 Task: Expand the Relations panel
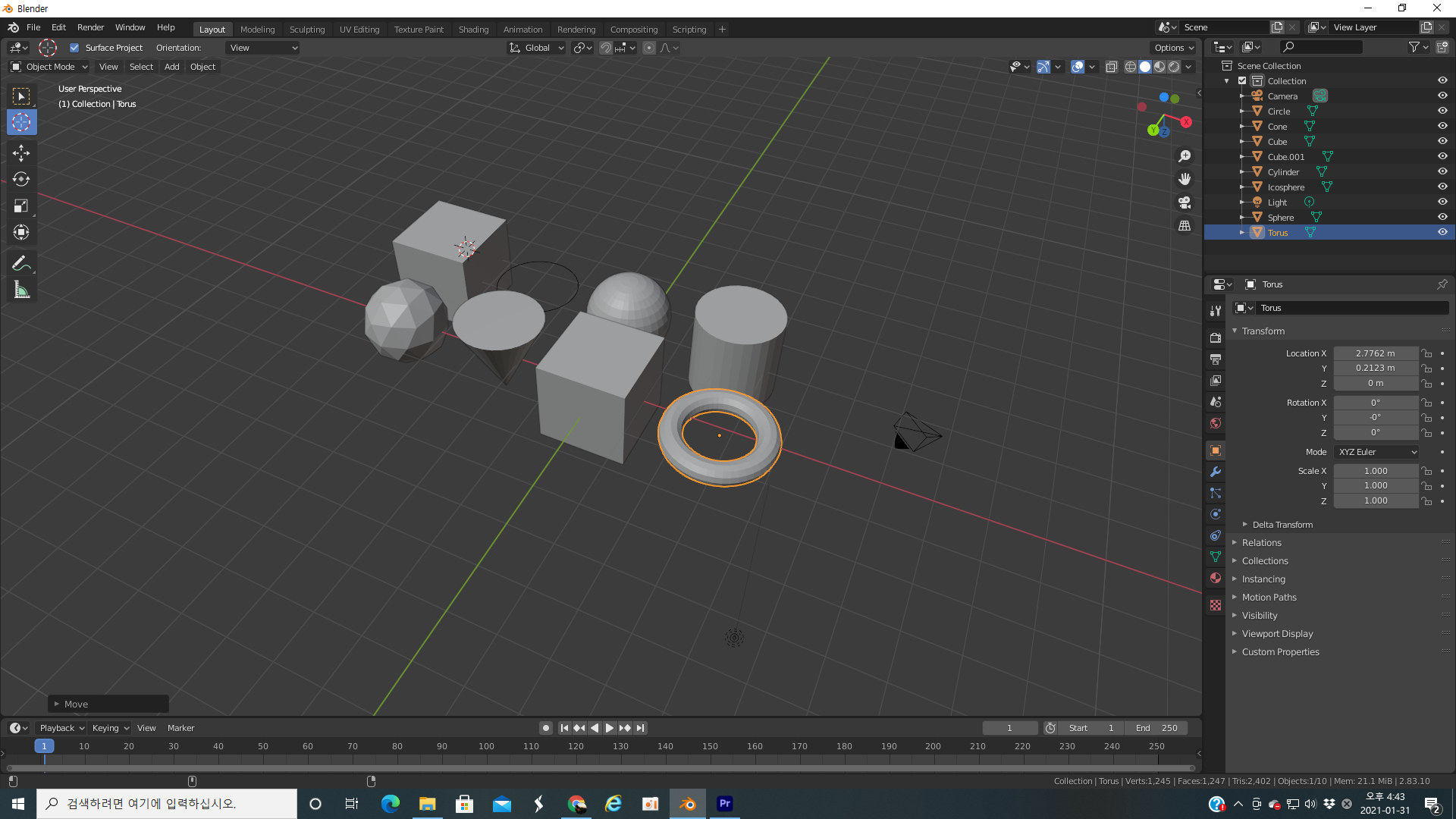coord(1261,543)
